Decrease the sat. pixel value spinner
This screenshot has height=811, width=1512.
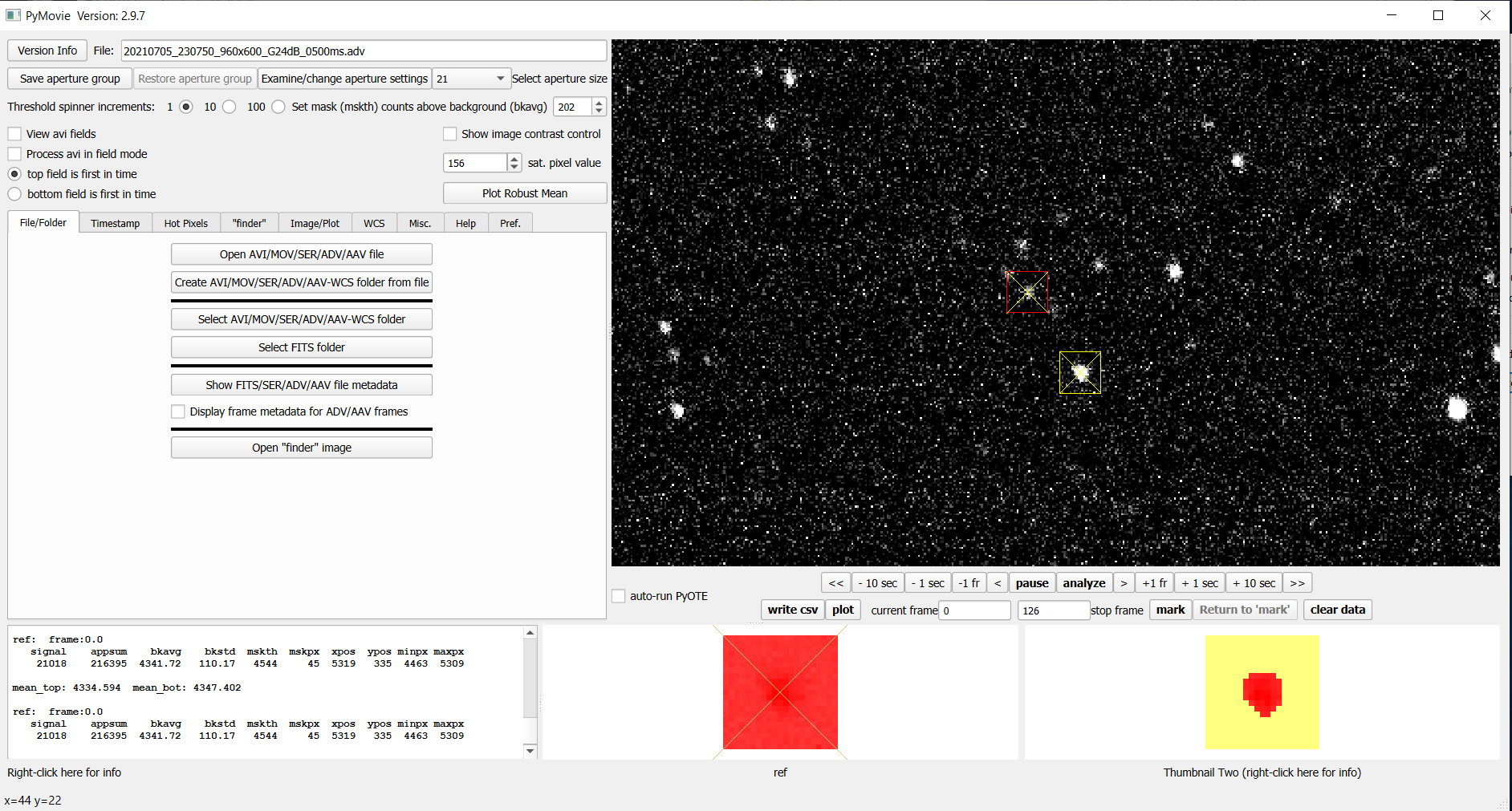click(x=514, y=167)
